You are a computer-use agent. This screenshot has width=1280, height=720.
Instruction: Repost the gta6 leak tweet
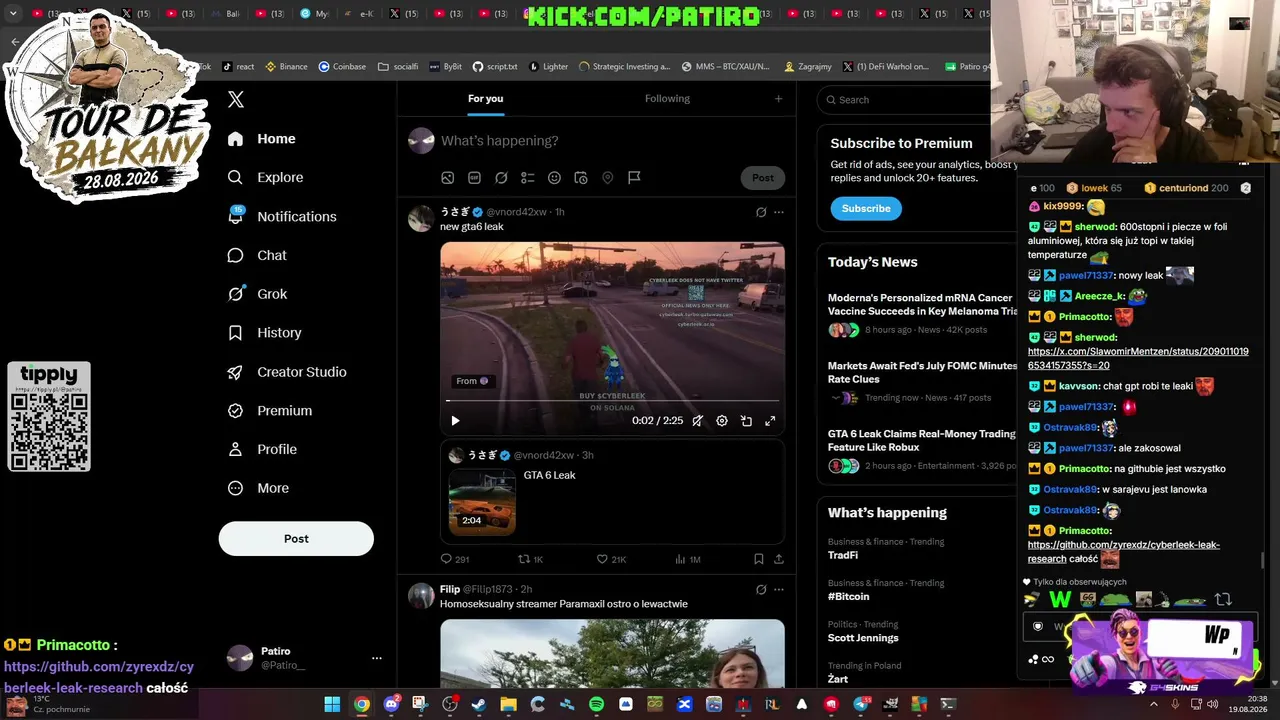click(x=530, y=559)
